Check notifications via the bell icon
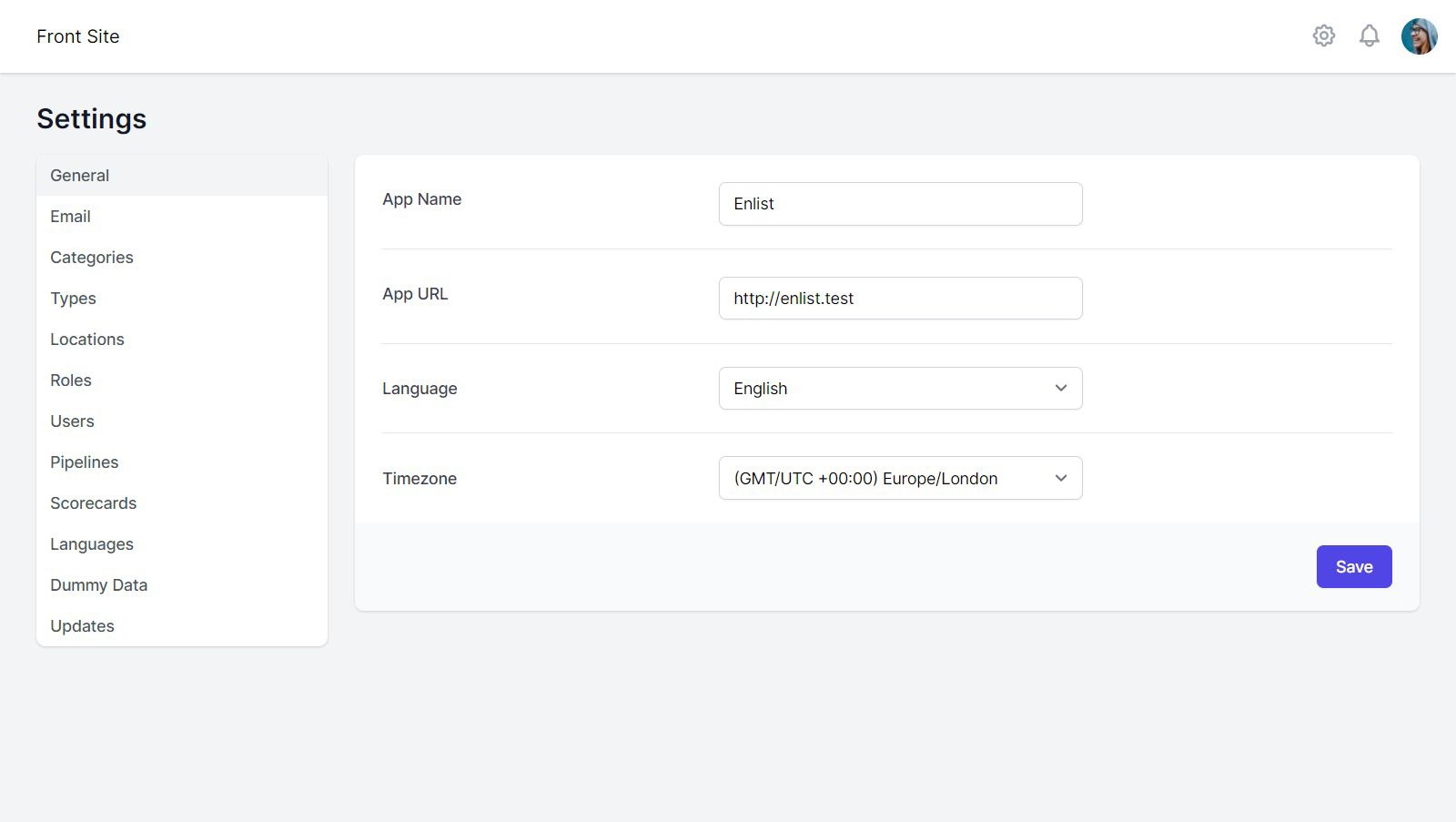1456x822 pixels. pos(1369,36)
